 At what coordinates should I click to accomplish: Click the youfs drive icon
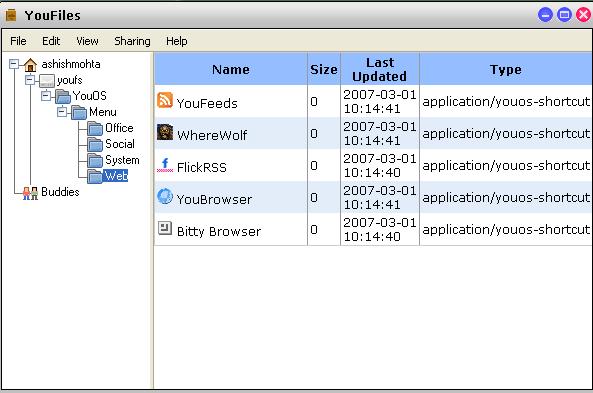click(47, 81)
